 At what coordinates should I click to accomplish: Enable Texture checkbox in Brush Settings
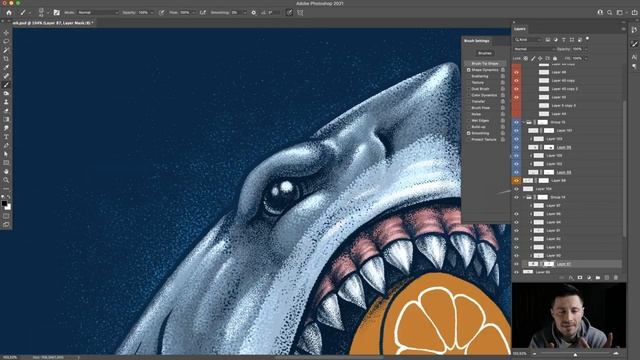coord(469,82)
